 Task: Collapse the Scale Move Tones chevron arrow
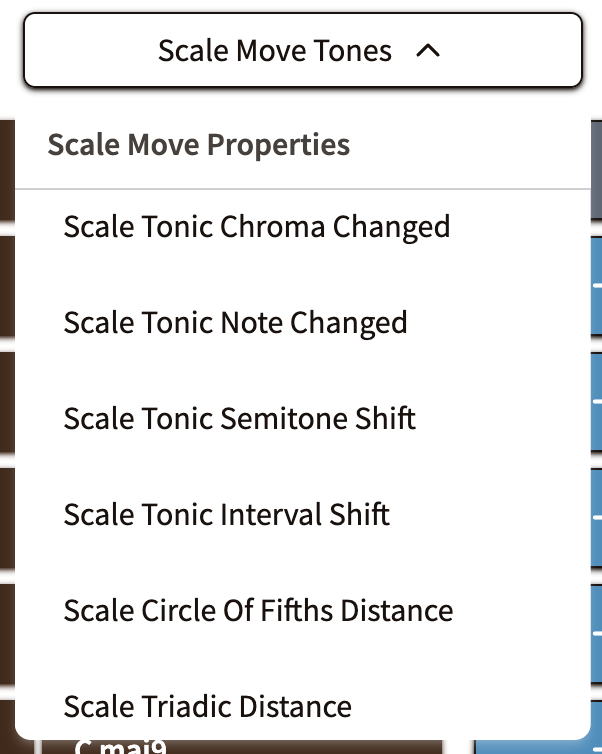[427, 51]
